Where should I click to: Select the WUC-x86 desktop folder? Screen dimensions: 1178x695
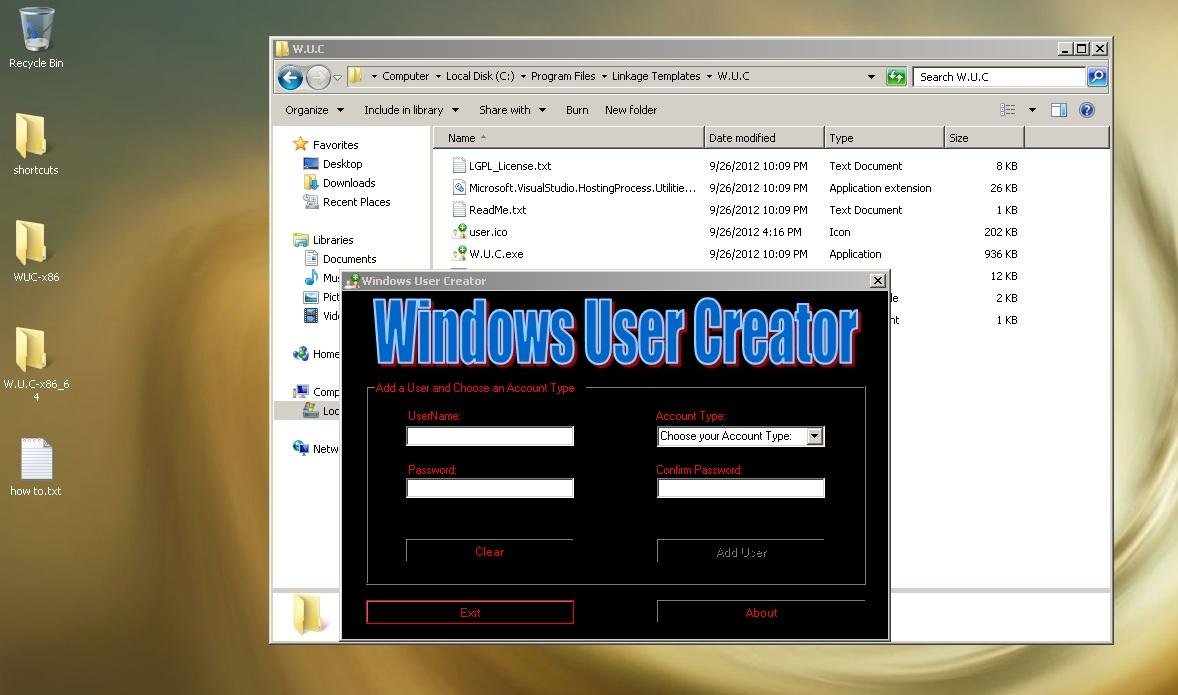[x=35, y=251]
